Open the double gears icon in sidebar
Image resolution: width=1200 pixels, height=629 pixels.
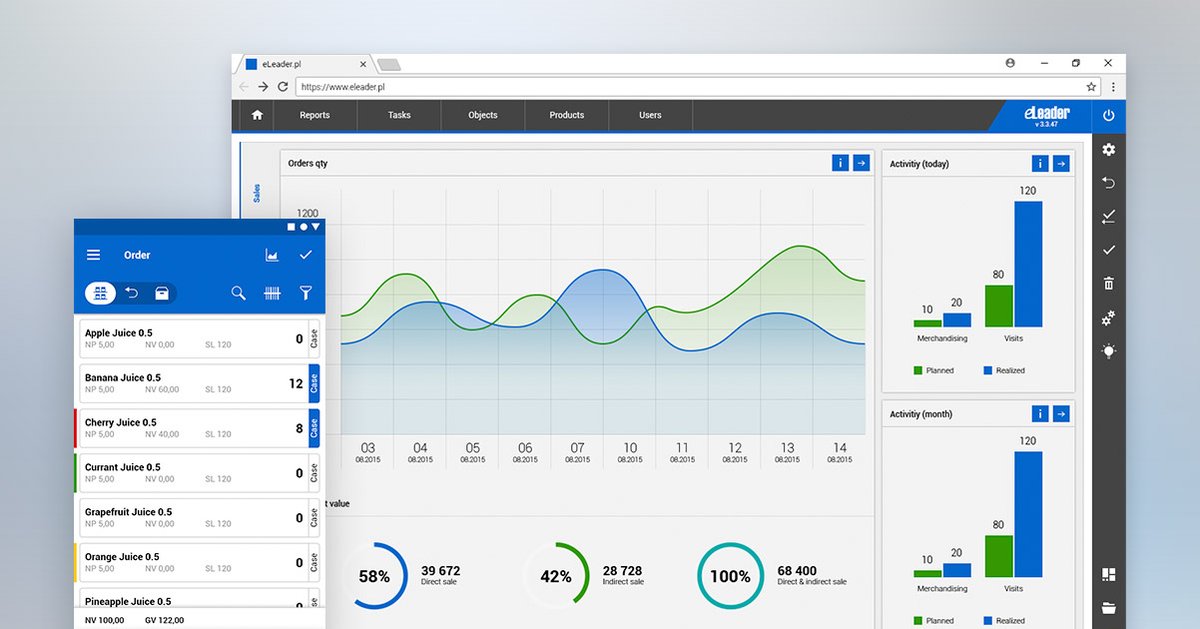click(1108, 317)
